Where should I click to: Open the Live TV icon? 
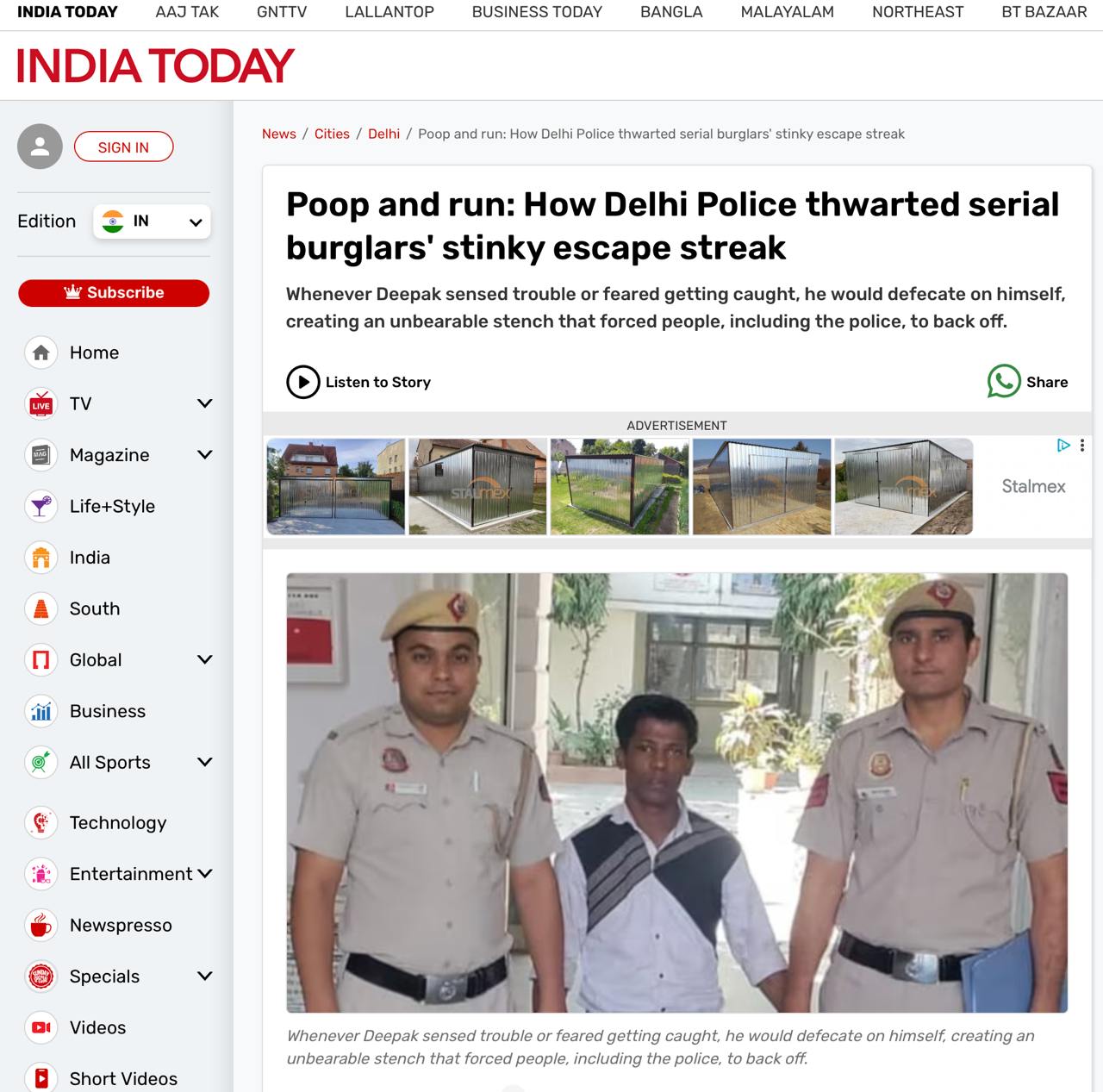click(x=41, y=403)
